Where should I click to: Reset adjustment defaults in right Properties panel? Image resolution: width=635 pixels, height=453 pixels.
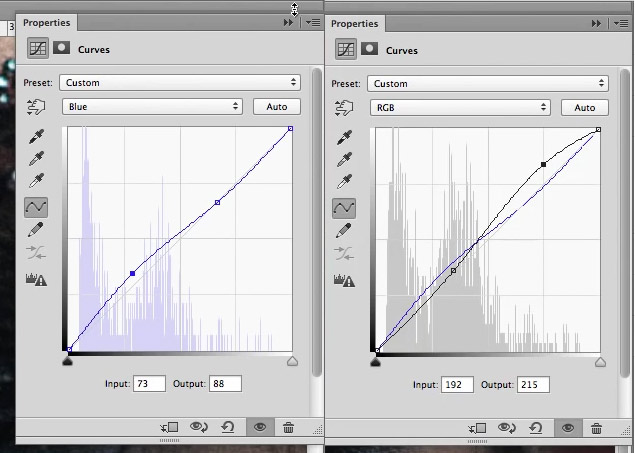tap(536, 428)
